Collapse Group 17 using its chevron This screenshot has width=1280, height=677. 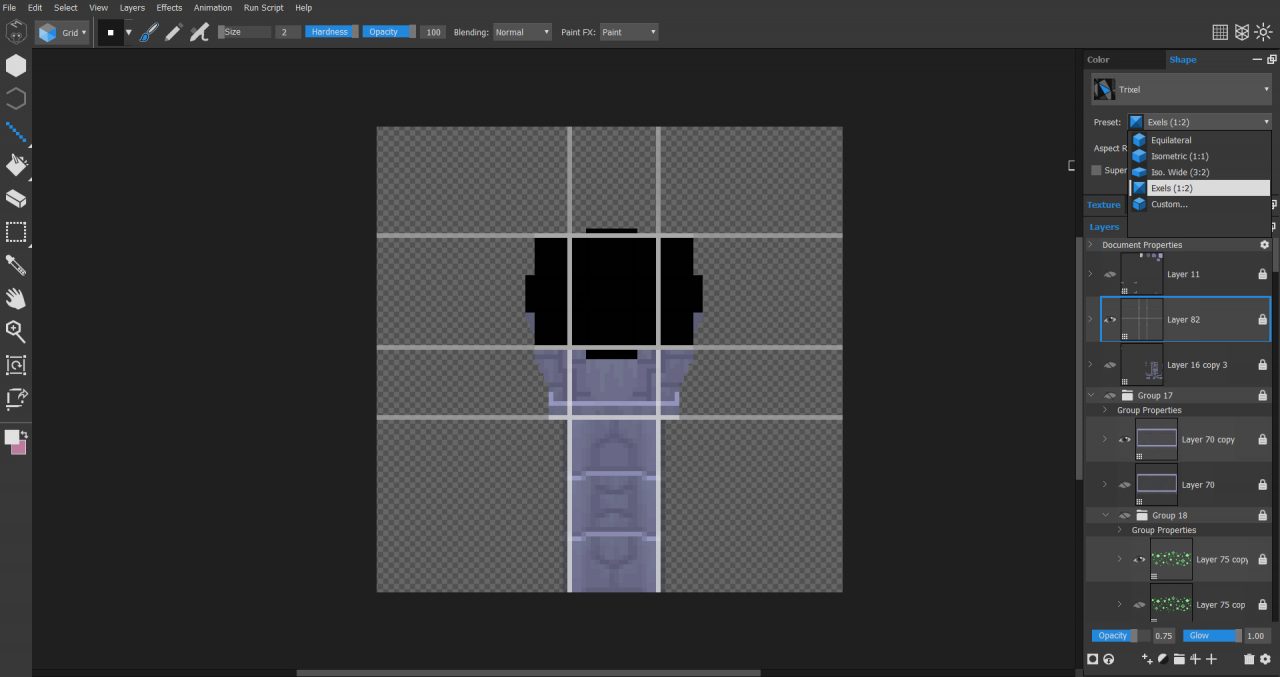(1092, 395)
